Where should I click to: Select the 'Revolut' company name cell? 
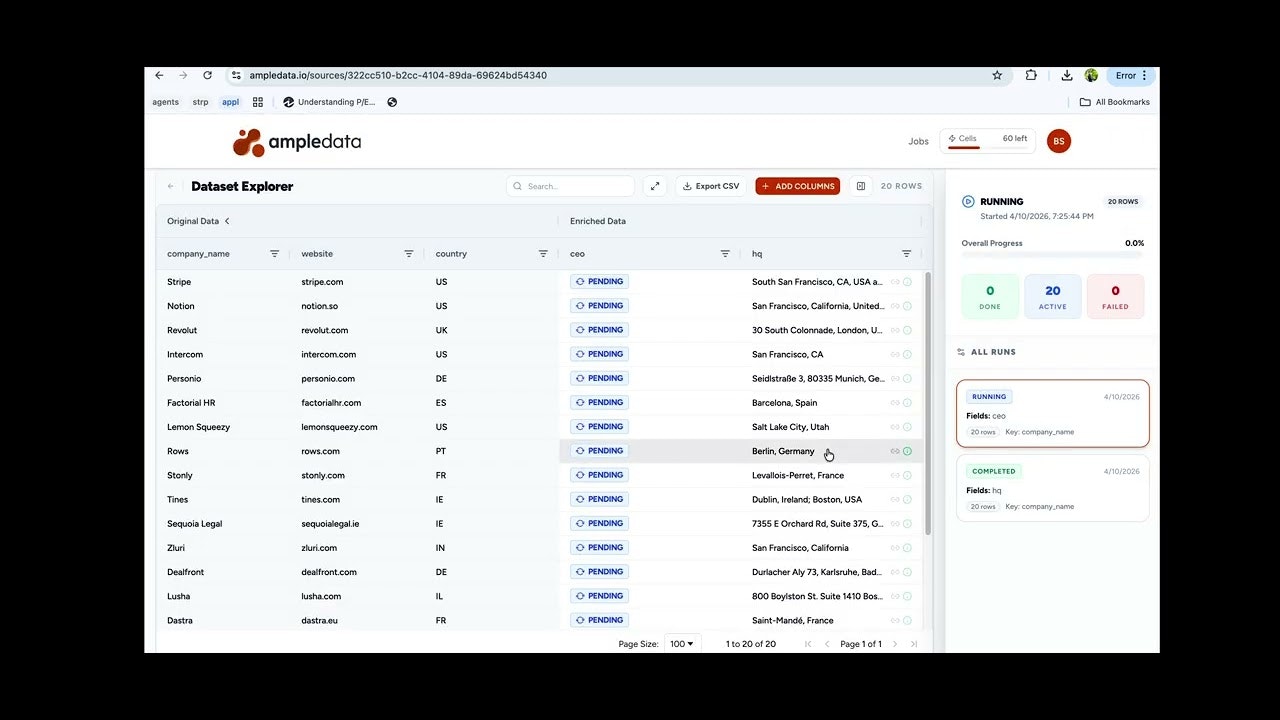[x=182, y=330]
